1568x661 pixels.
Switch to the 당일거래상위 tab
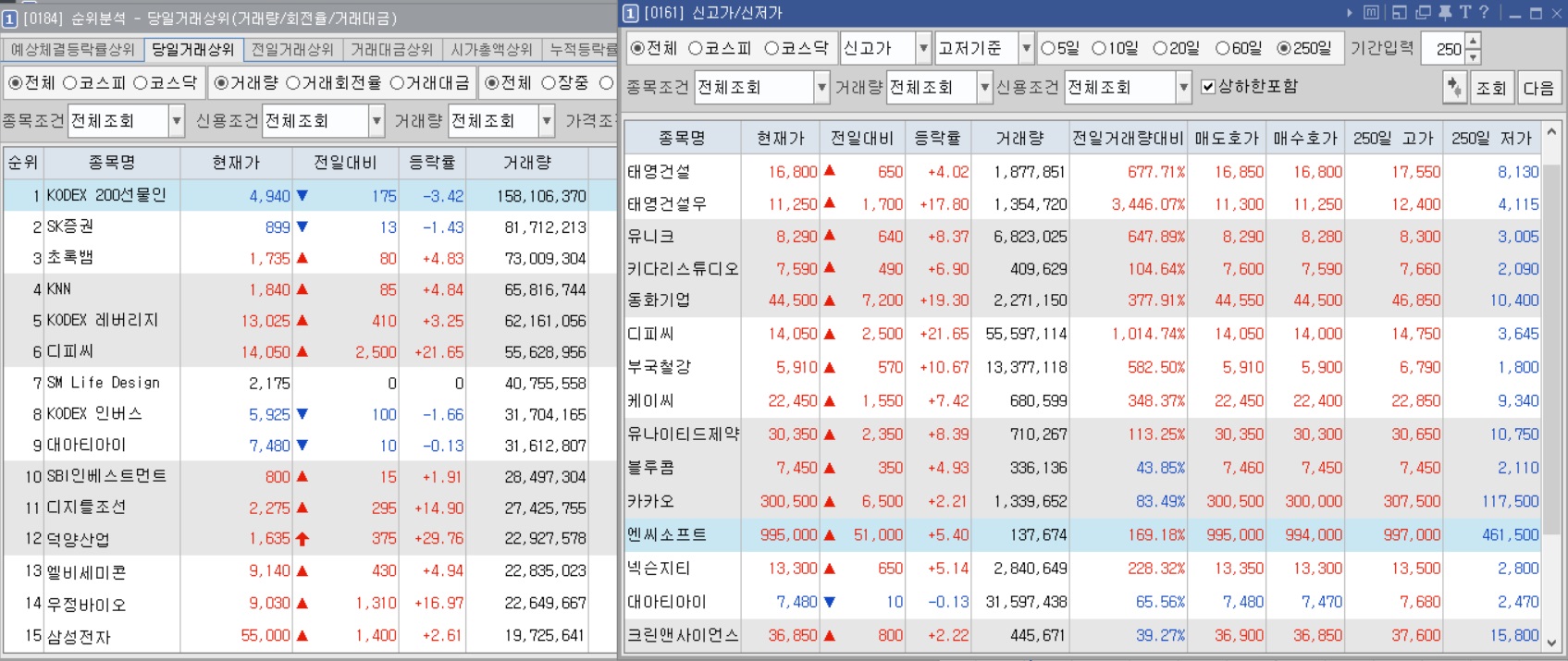pos(192,49)
